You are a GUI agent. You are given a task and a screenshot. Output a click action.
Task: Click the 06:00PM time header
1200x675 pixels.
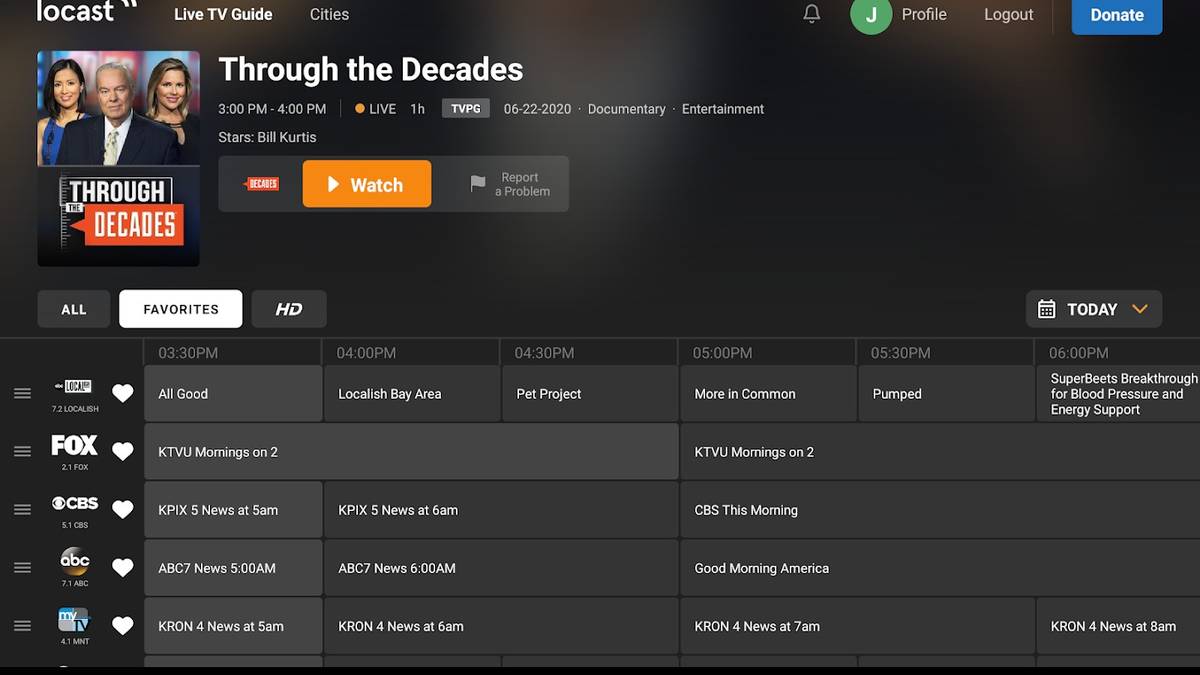tap(1078, 353)
